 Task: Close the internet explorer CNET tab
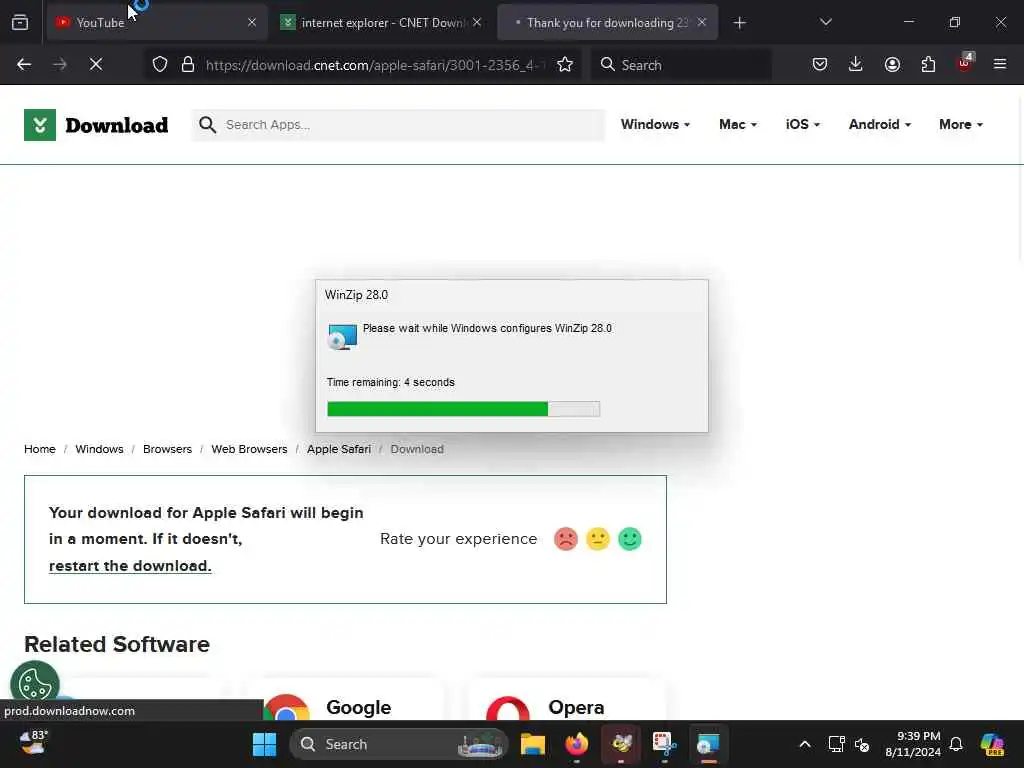[x=477, y=23]
